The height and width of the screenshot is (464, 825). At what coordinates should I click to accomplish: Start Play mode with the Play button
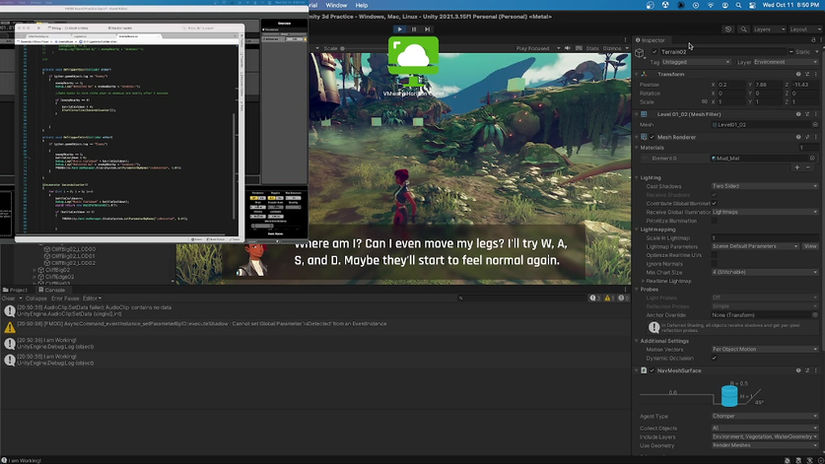(400, 29)
